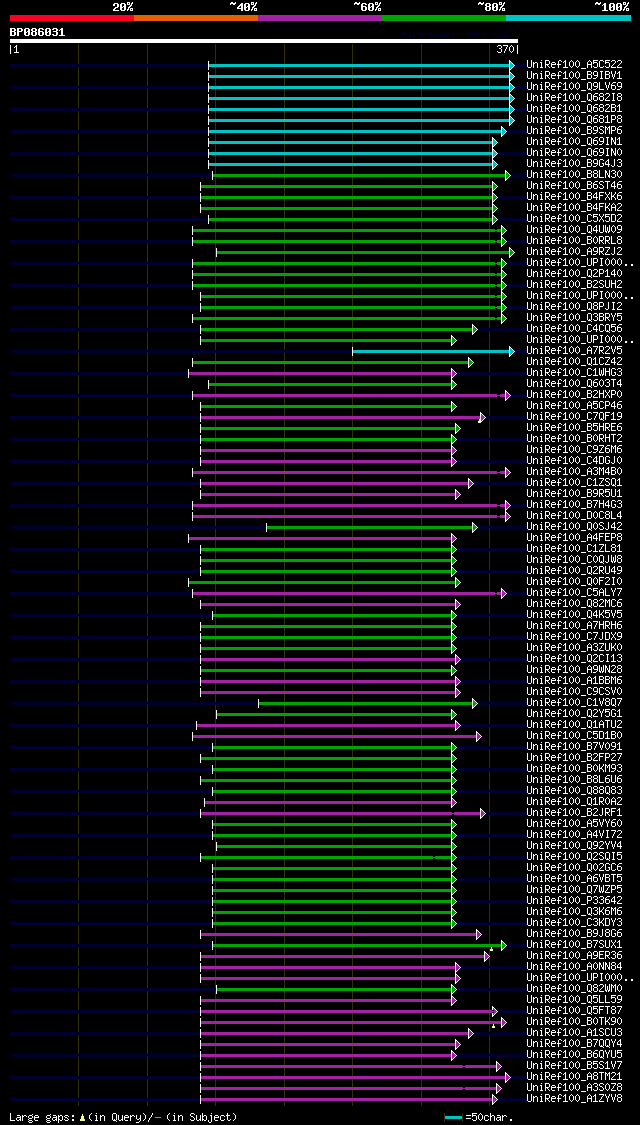The height and width of the screenshot is (1125, 640).
Task: Select the UniRef100_Q4K5V5 label
Action: pos(574,614)
